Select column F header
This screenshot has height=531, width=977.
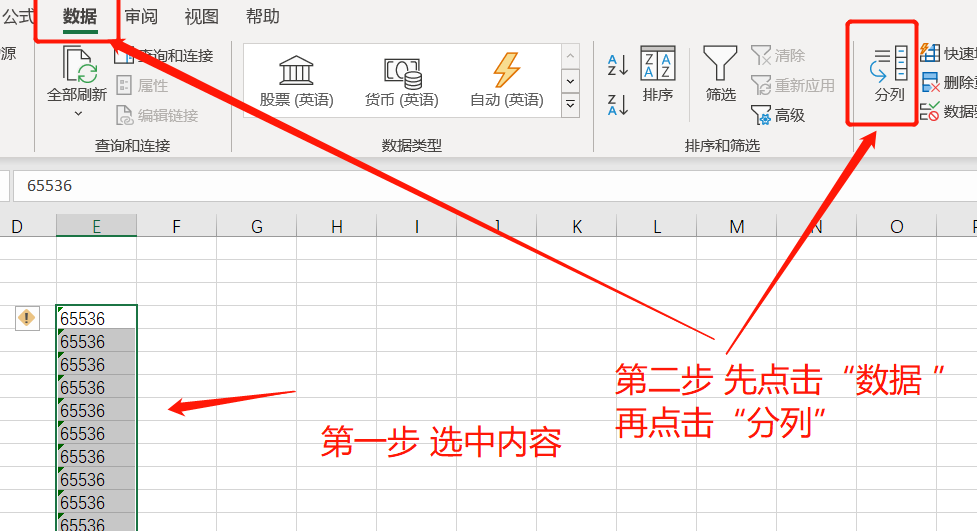click(176, 226)
